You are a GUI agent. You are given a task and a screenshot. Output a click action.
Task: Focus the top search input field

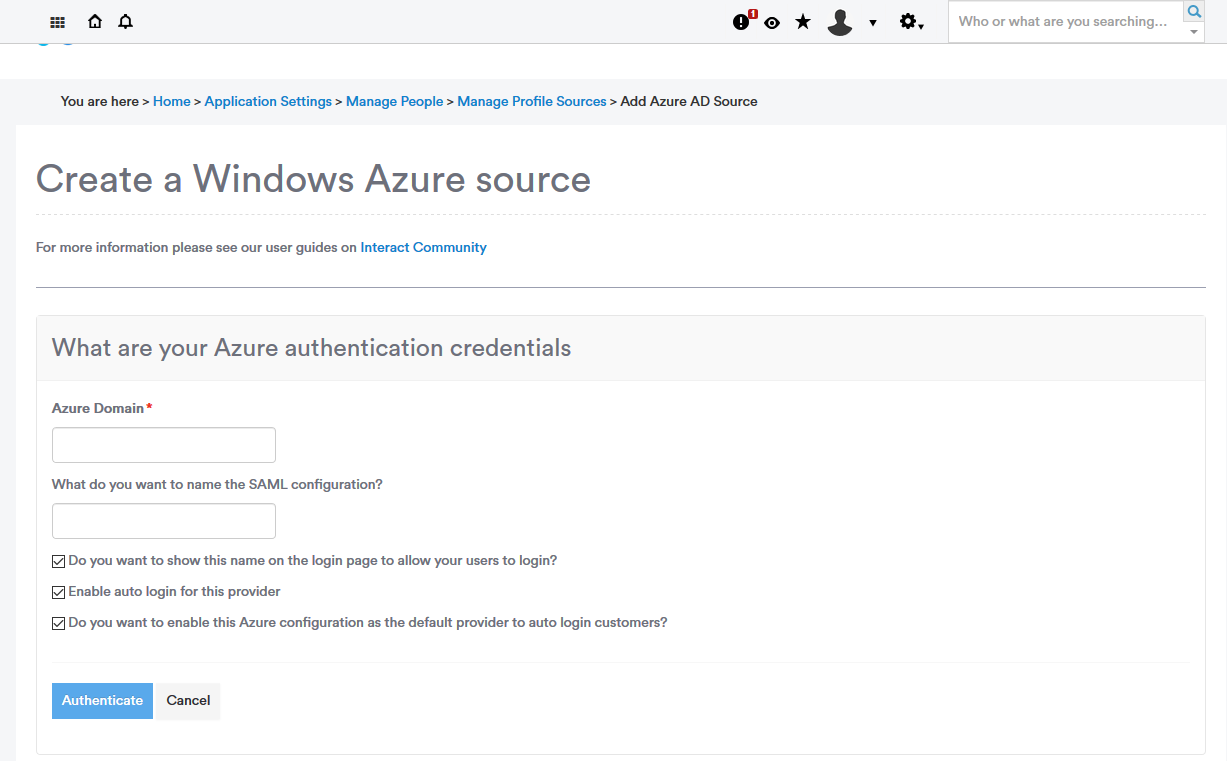tap(1065, 21)
